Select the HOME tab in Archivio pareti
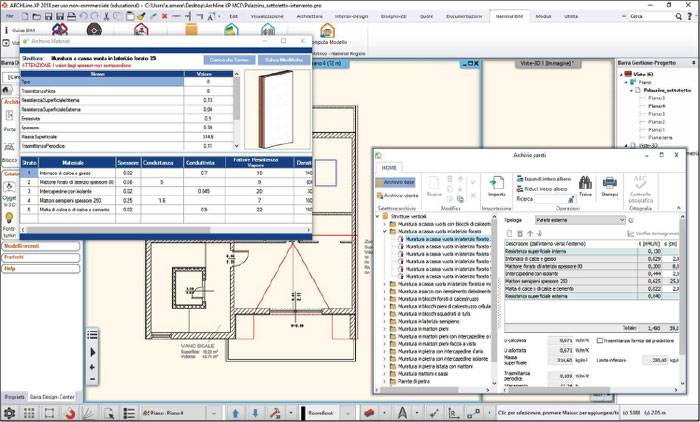 pyautogui.click(x=389, y=167)
